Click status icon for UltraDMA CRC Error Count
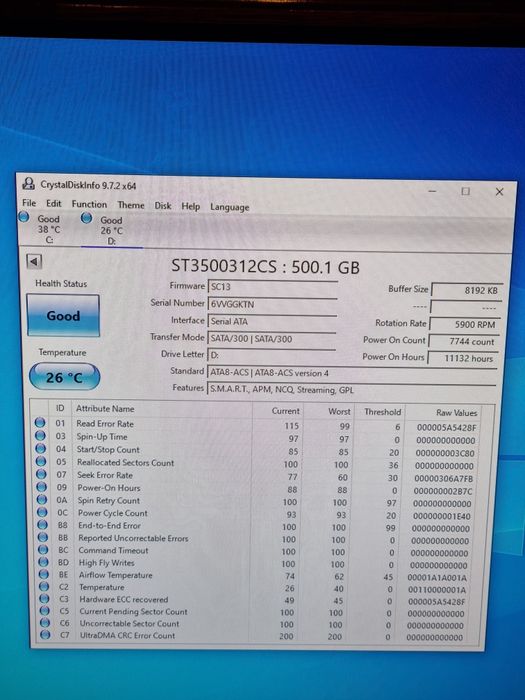Viewport: 525px width, 700px height. [45, 635]
